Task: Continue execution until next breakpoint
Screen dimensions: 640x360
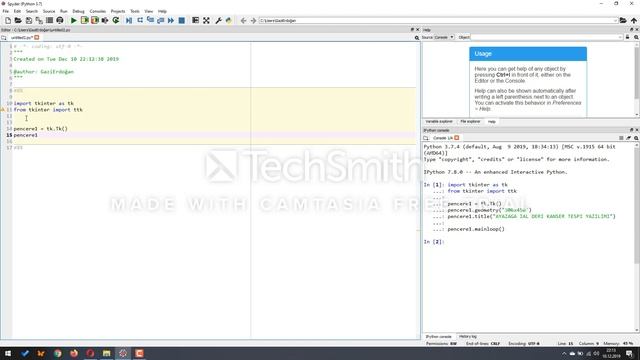Action: (x=171, y=20)
